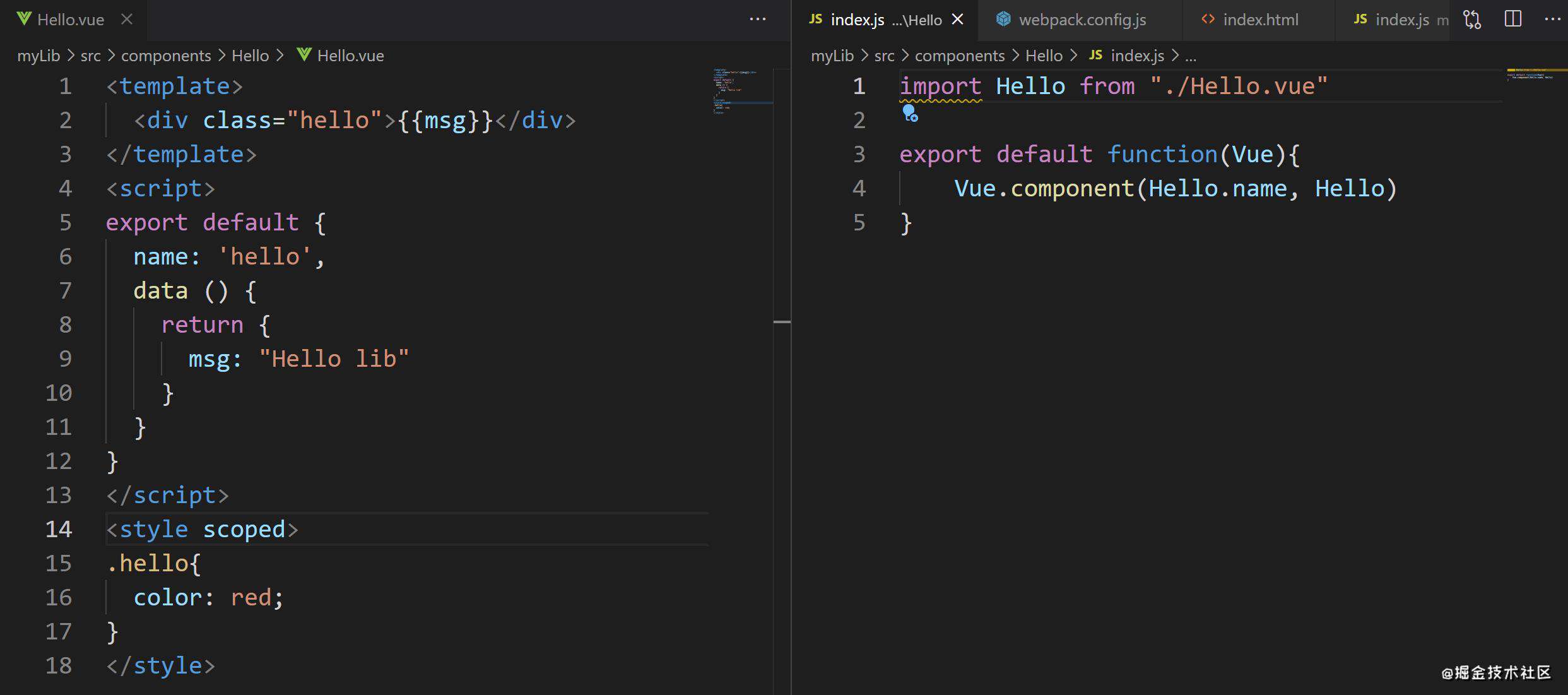The width and height of the screenshot is (1568, 695).
Task: Close the Hello.vue tab
Action: pos(127,20)
